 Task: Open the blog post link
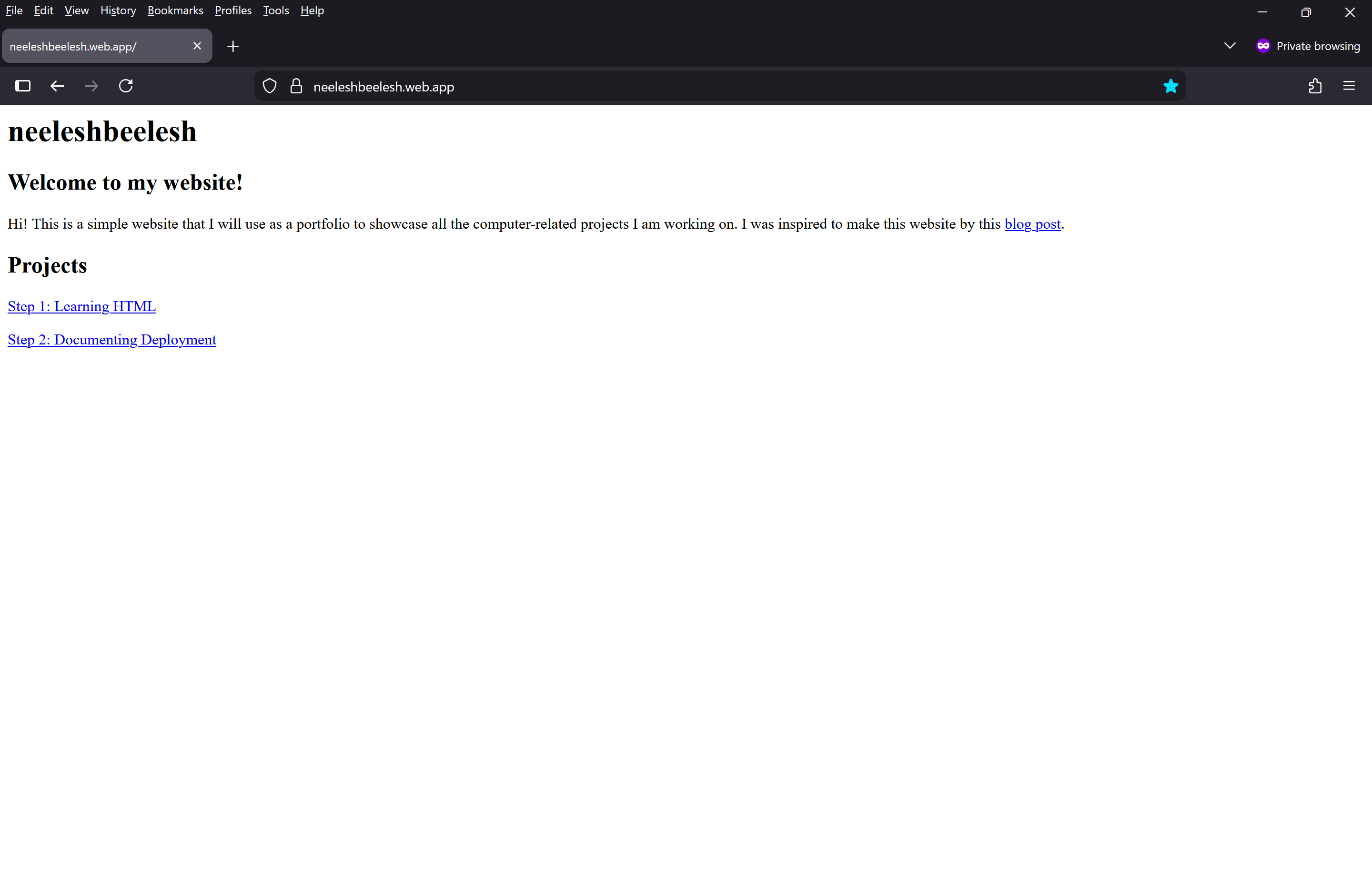point(1032,224)
